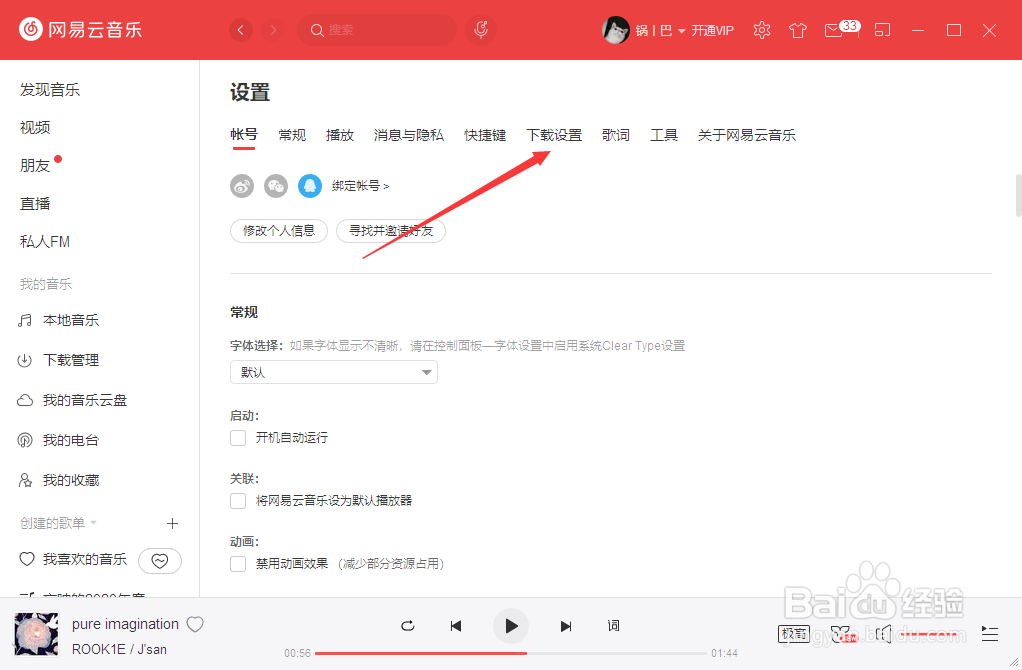Click 修改个人信息 button
Viewport: 1022px width, 670px height.
point(279,231)
